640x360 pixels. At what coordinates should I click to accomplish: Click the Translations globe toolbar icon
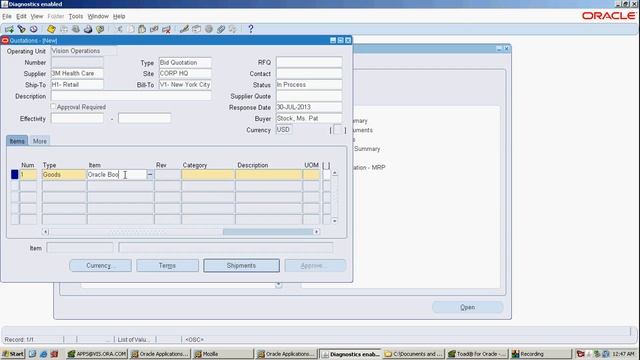click(x=209, y=29)
